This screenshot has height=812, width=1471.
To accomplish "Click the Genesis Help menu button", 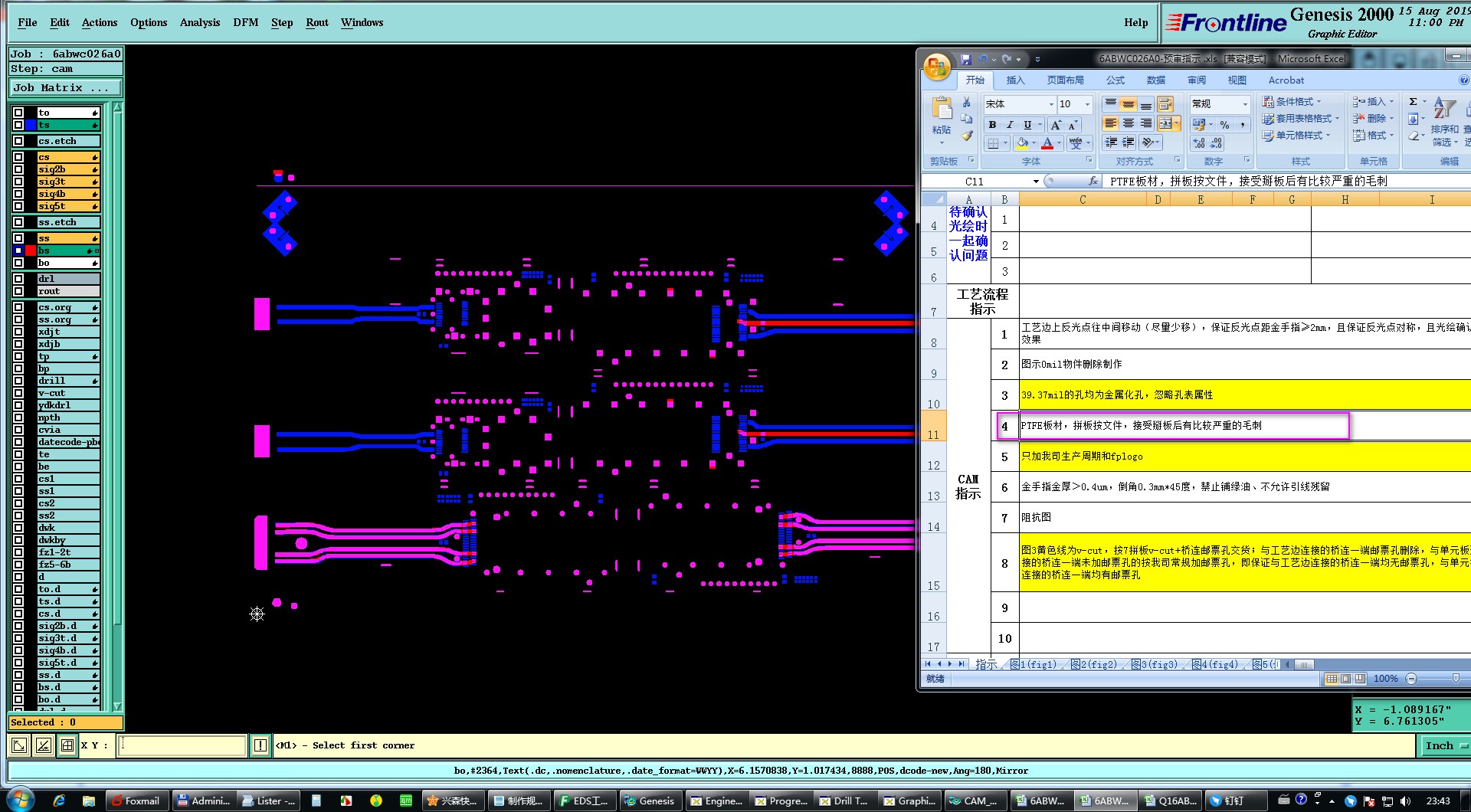I will coord(1135,22).
